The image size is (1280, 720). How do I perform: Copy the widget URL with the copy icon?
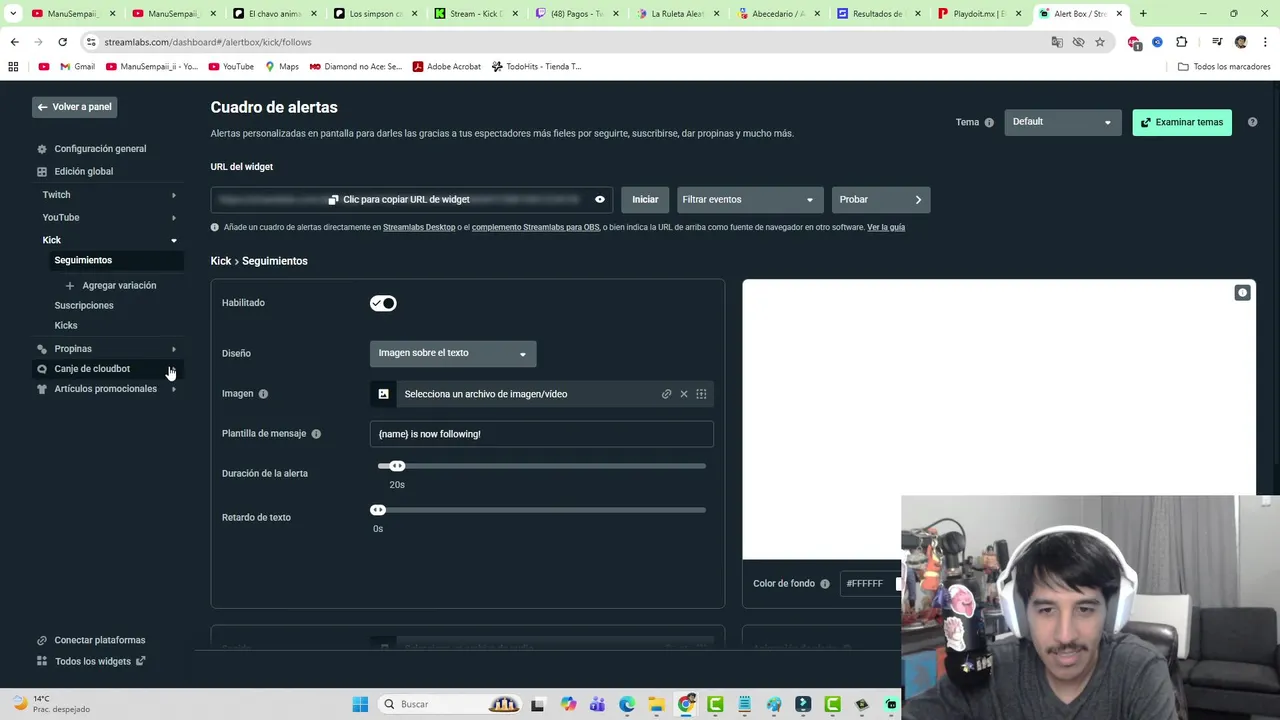click(x=333, y=200)
